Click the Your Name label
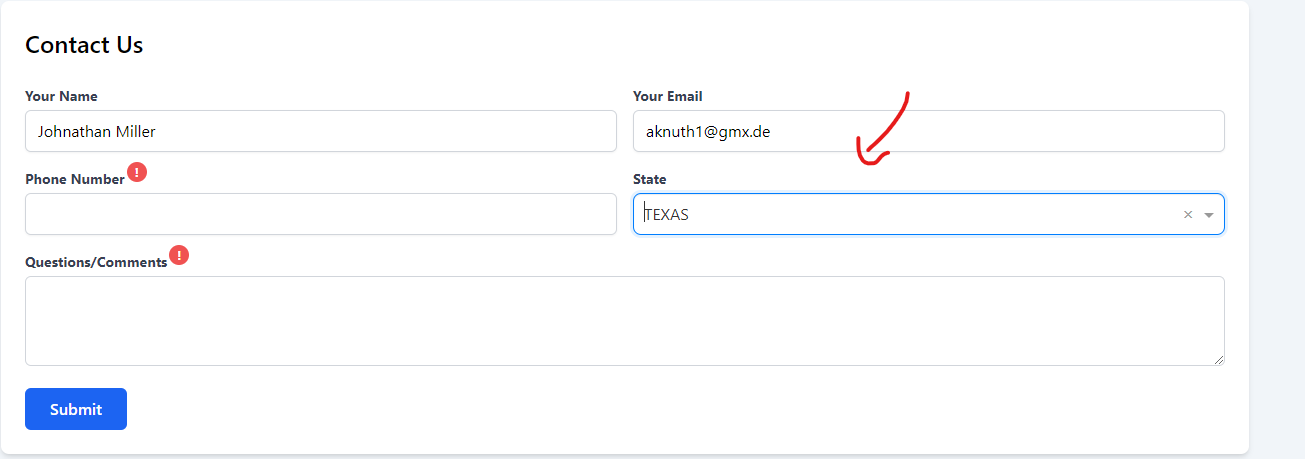Viewport: 1305px width, 459px height. click(61, 96)
